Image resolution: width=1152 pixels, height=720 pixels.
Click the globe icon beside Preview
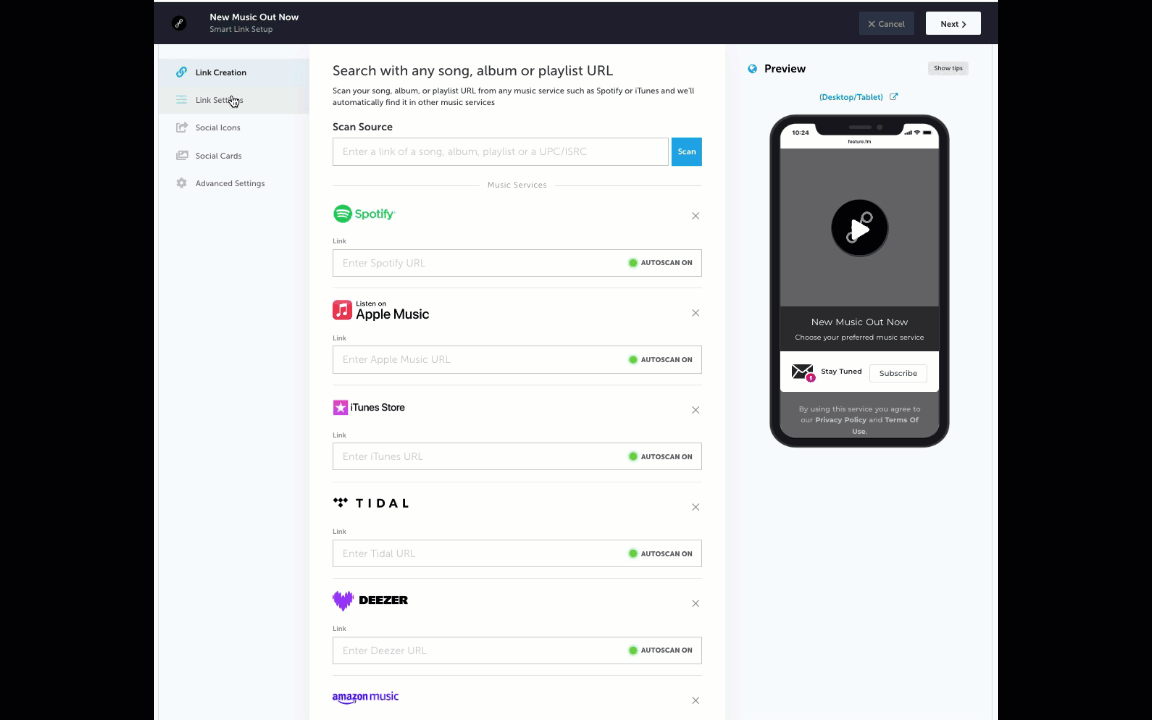752,69
